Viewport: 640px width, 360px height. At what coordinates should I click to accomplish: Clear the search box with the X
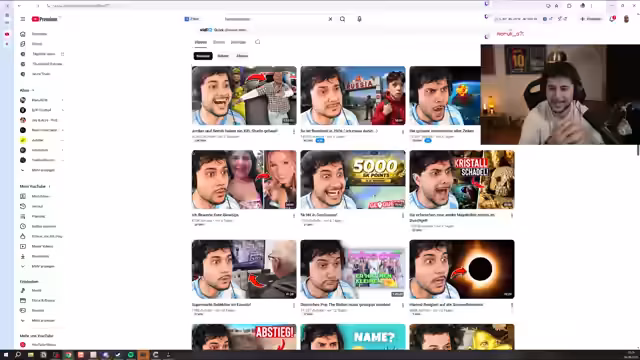[330, 19]
